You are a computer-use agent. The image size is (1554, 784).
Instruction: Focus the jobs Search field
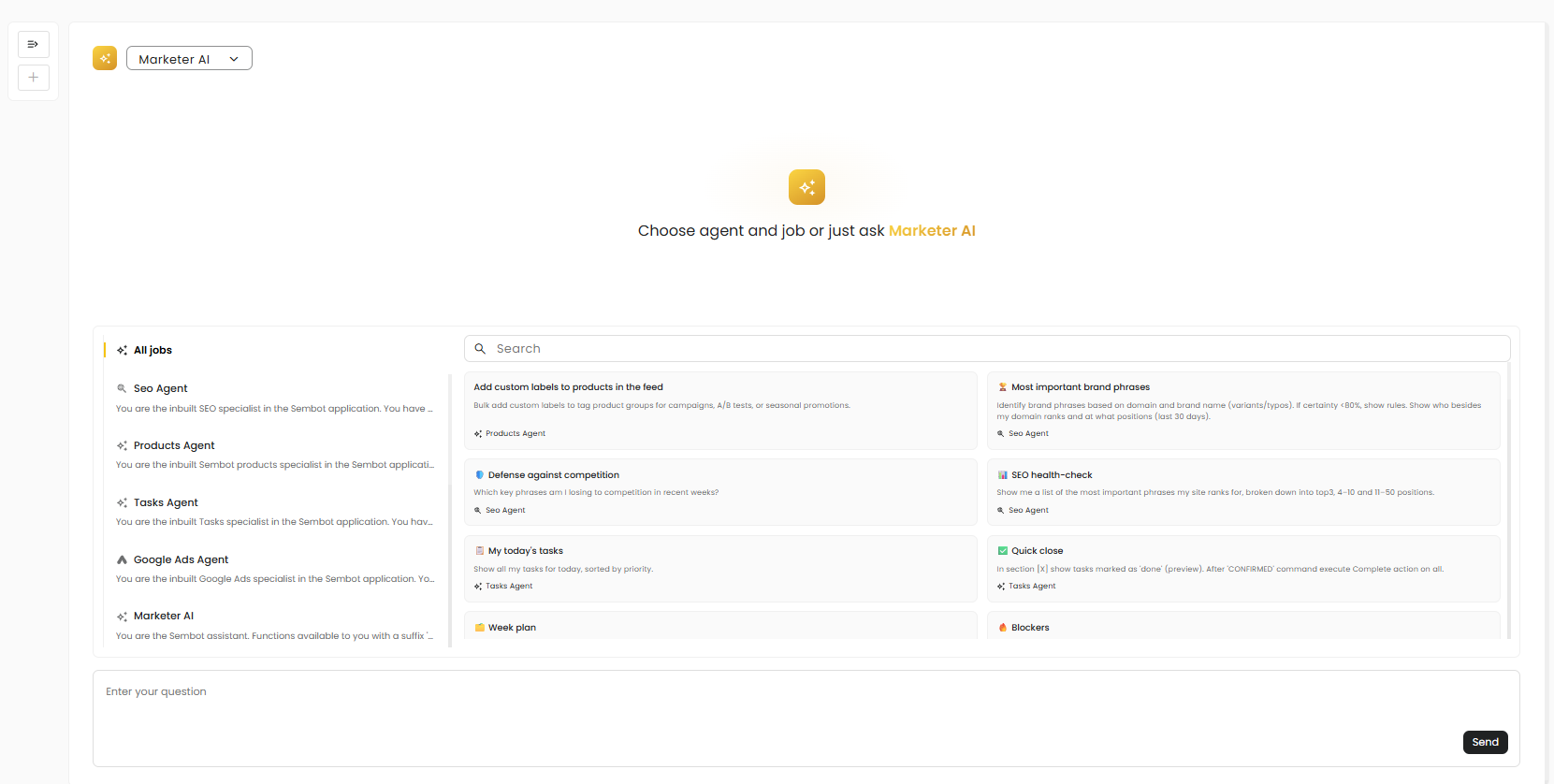pyautogui.click(x=987, y=348)
